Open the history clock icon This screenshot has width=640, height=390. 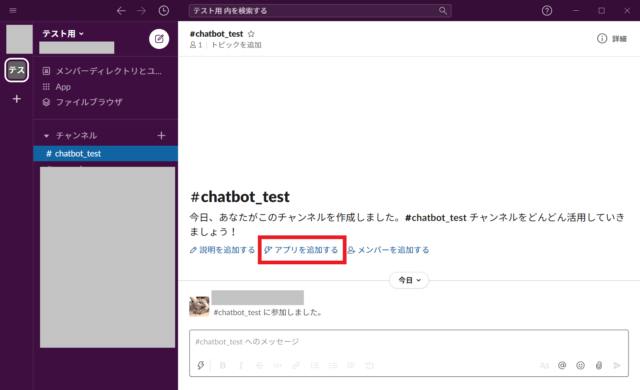coord(164,11)
